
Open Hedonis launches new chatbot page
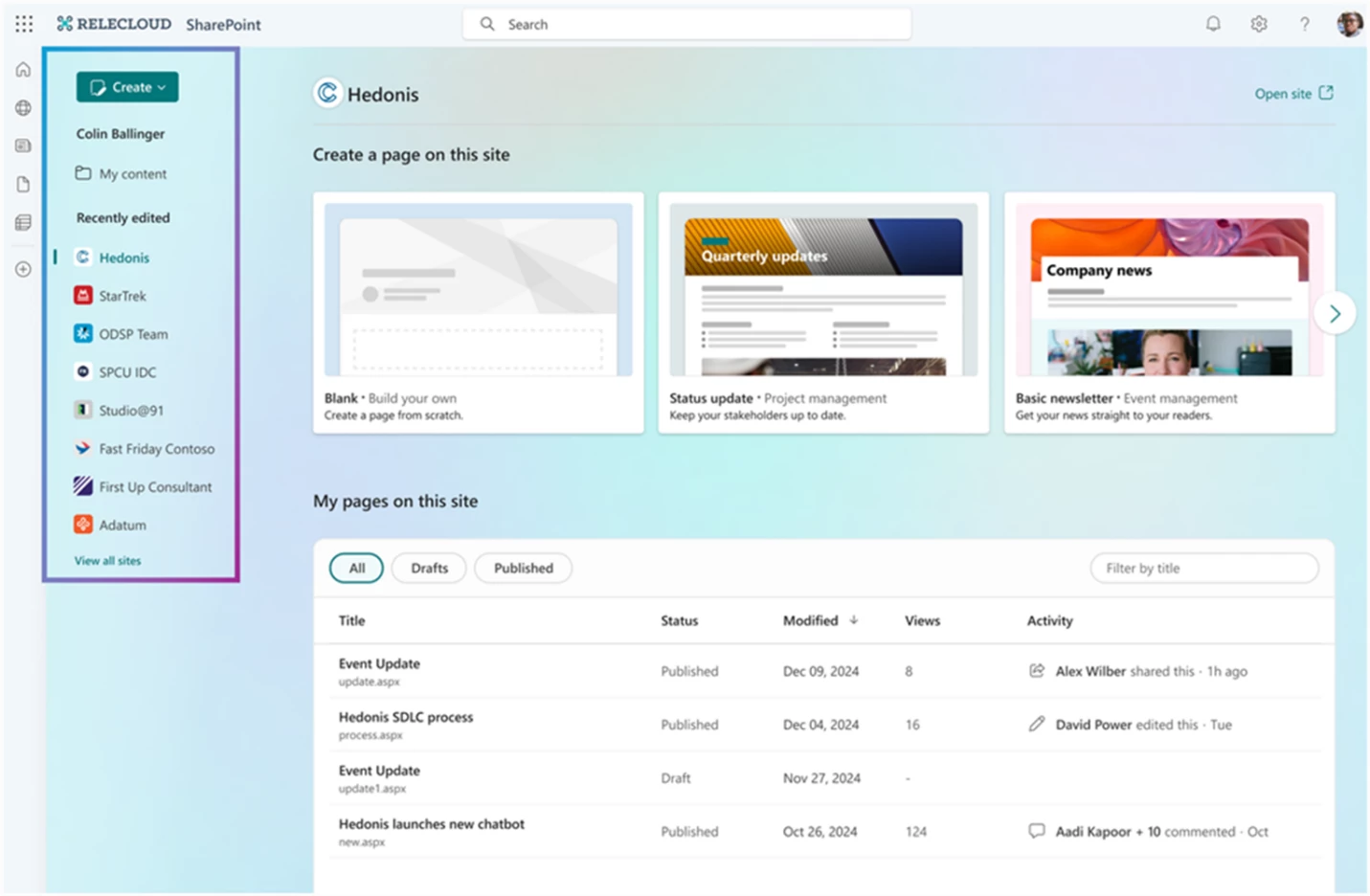[x=432, y=824]
